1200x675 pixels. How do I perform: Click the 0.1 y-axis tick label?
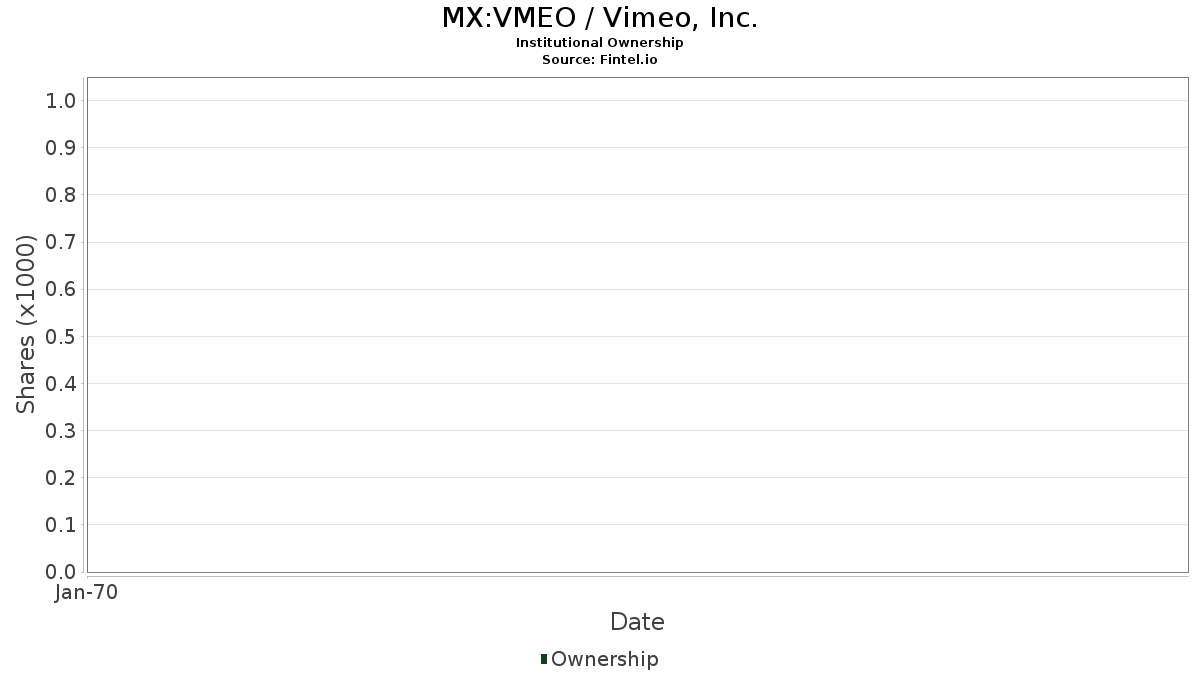[61, 525]
